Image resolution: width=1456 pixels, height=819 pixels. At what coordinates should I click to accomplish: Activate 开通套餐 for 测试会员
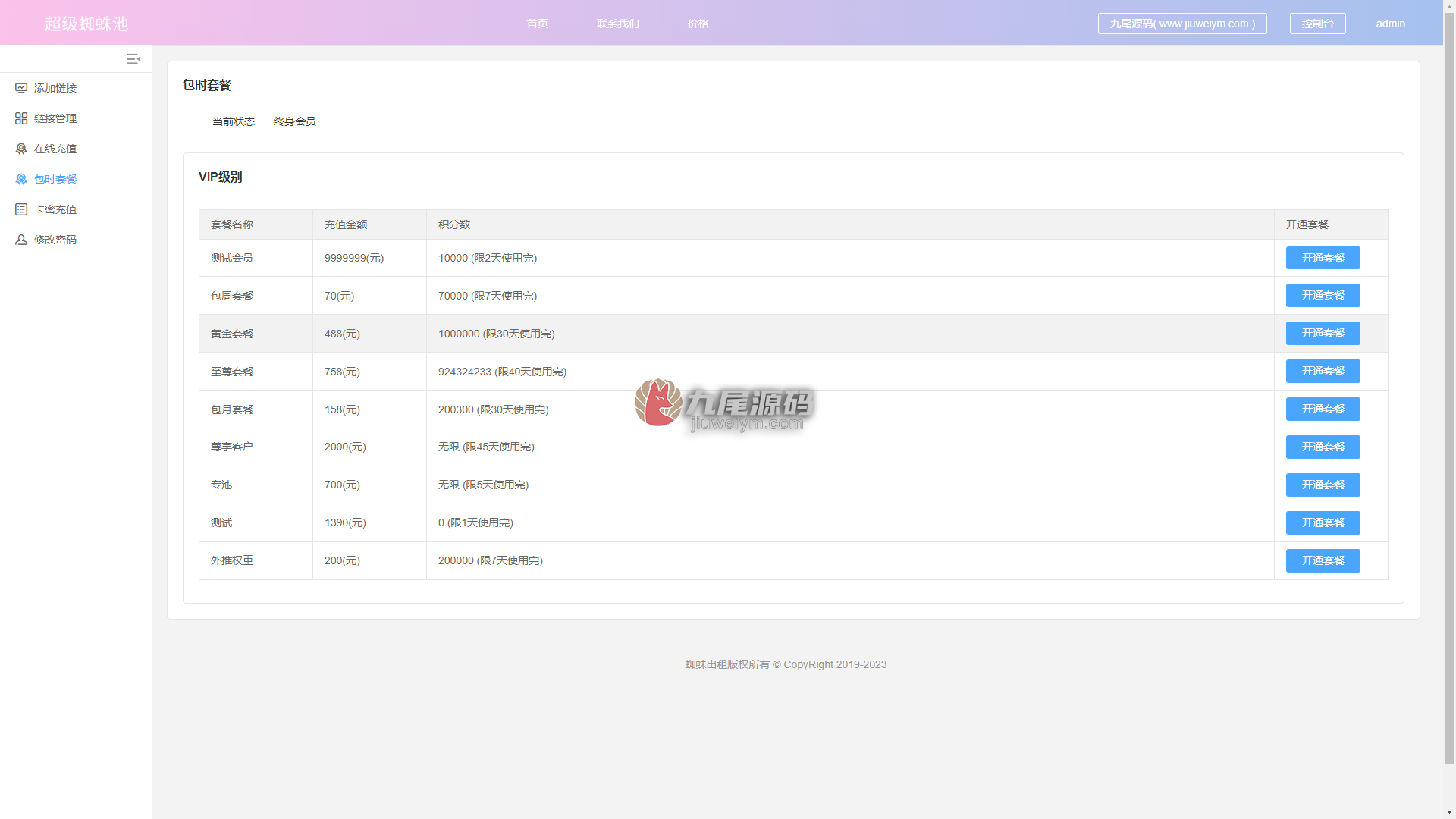click(1323, 258)
